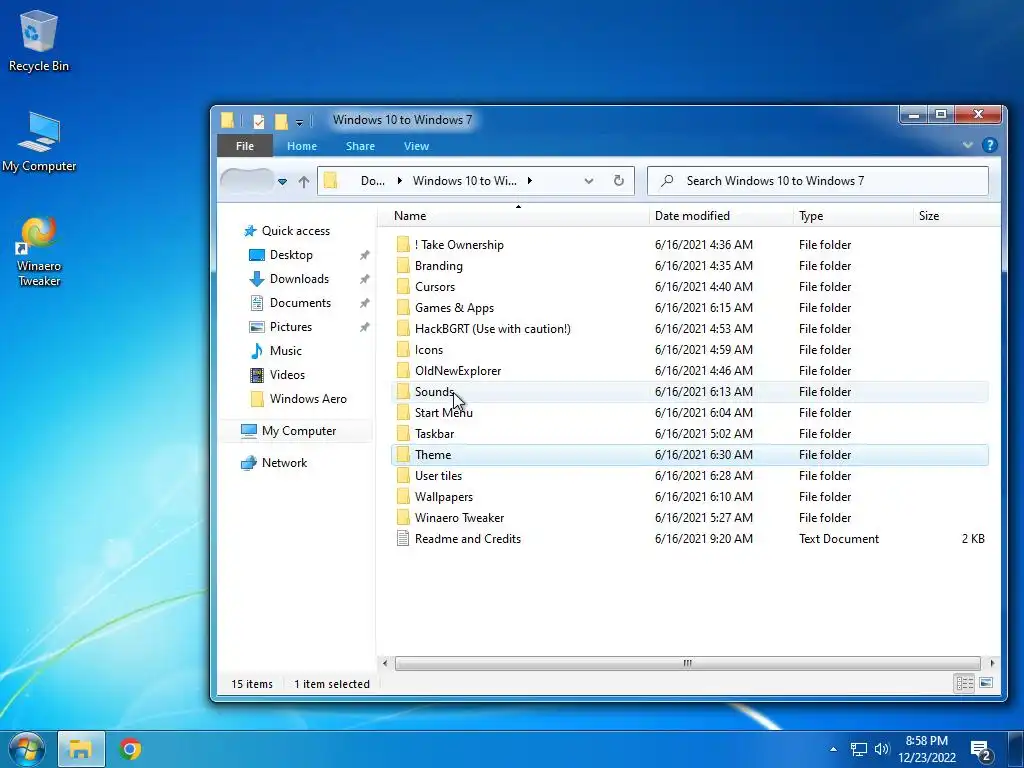Refresh the current folder
1024x768 pixels.
pyautogui.click(x=618, y=181)
